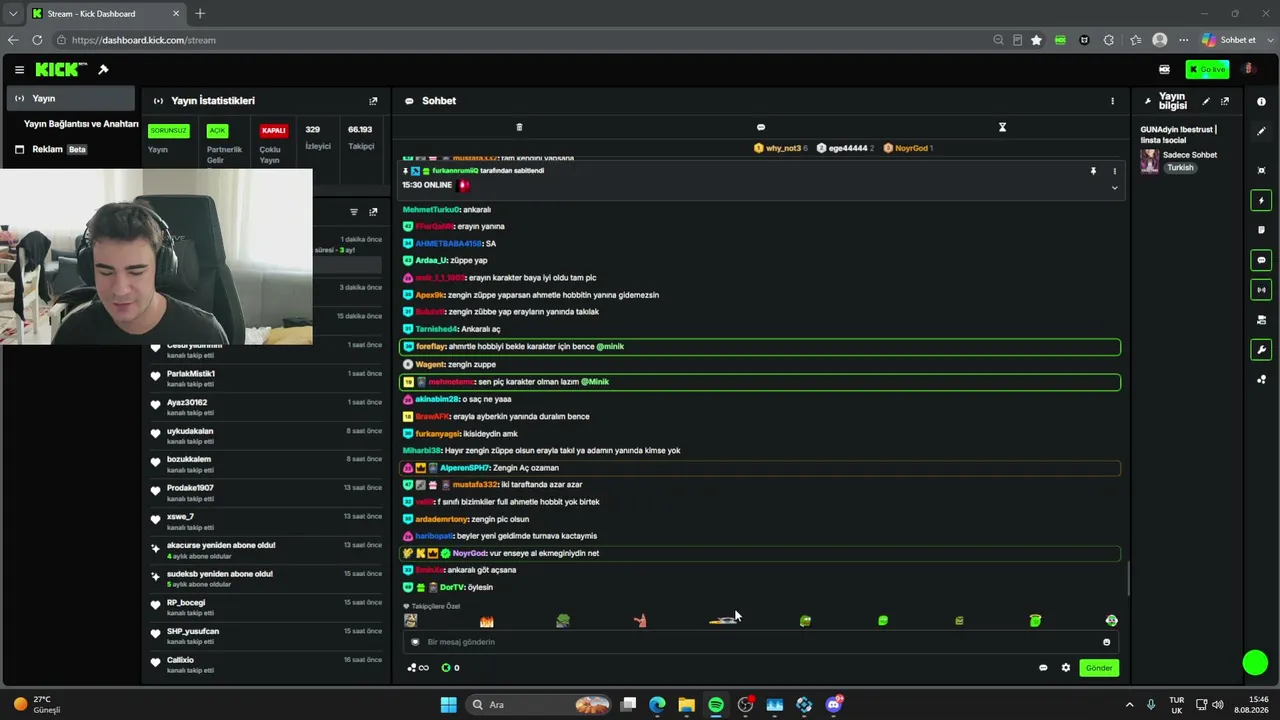Click the green floating circle button

[1255, 663]
